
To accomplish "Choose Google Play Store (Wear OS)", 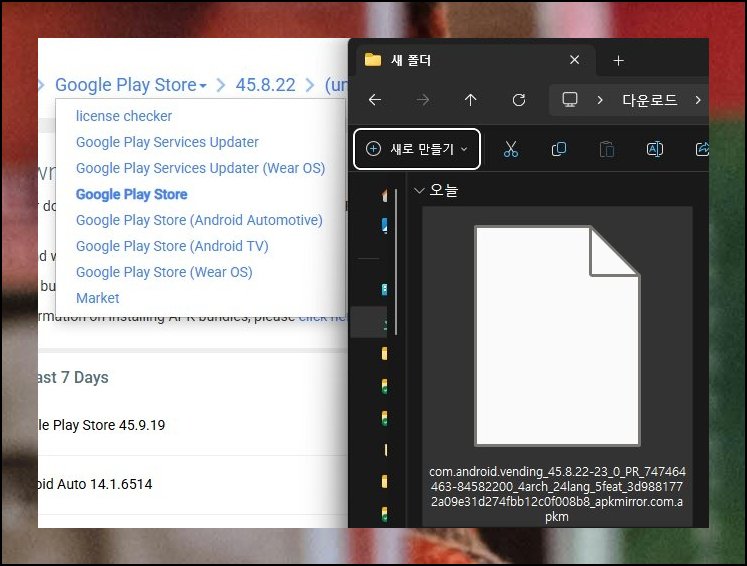I will [x=164, y=272].
